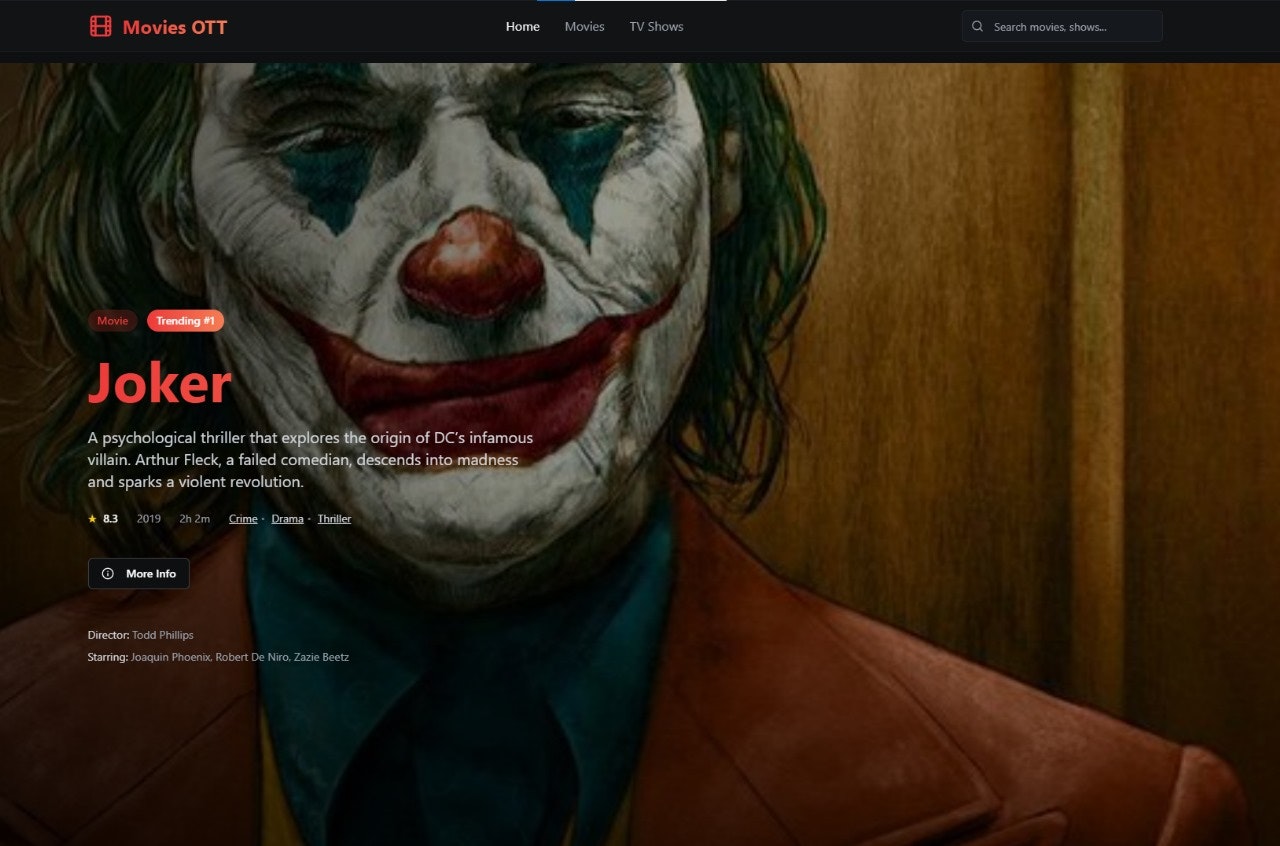Viewport: 1280px width, 846px height.
Task: Click the 2019 release year
Action: click(149, 519)
